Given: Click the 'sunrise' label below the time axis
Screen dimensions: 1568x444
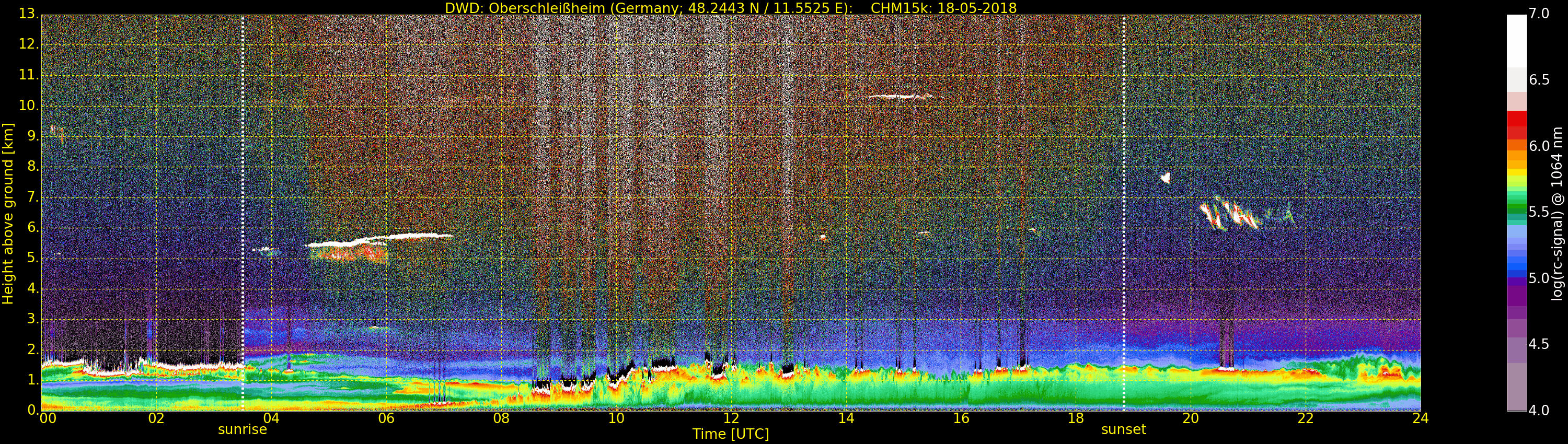Looking at the screenshot, I should pos(243,429).
